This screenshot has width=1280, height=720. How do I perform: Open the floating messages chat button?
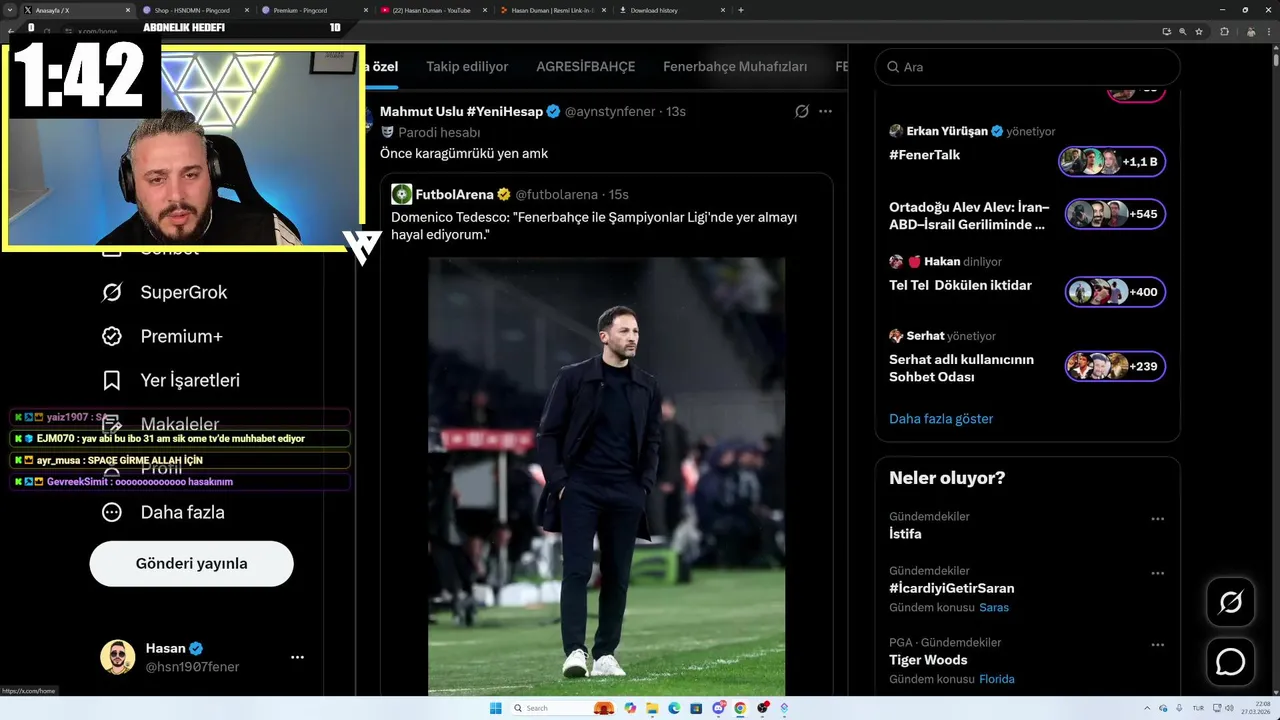coord(1230,662)
